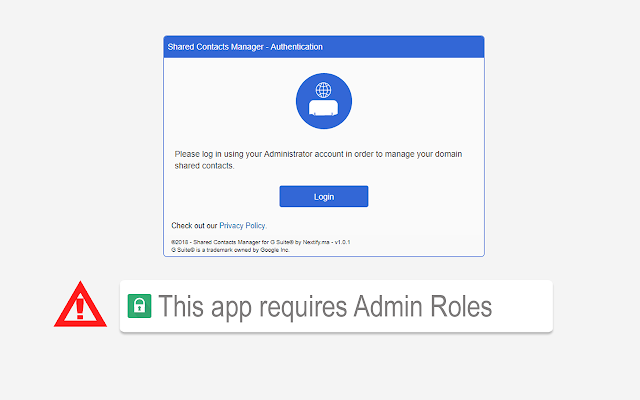Click the v1.0.1 version label
Image resolution: width=640 pixels, height=400 pixels.
click(x=342, y=242)
